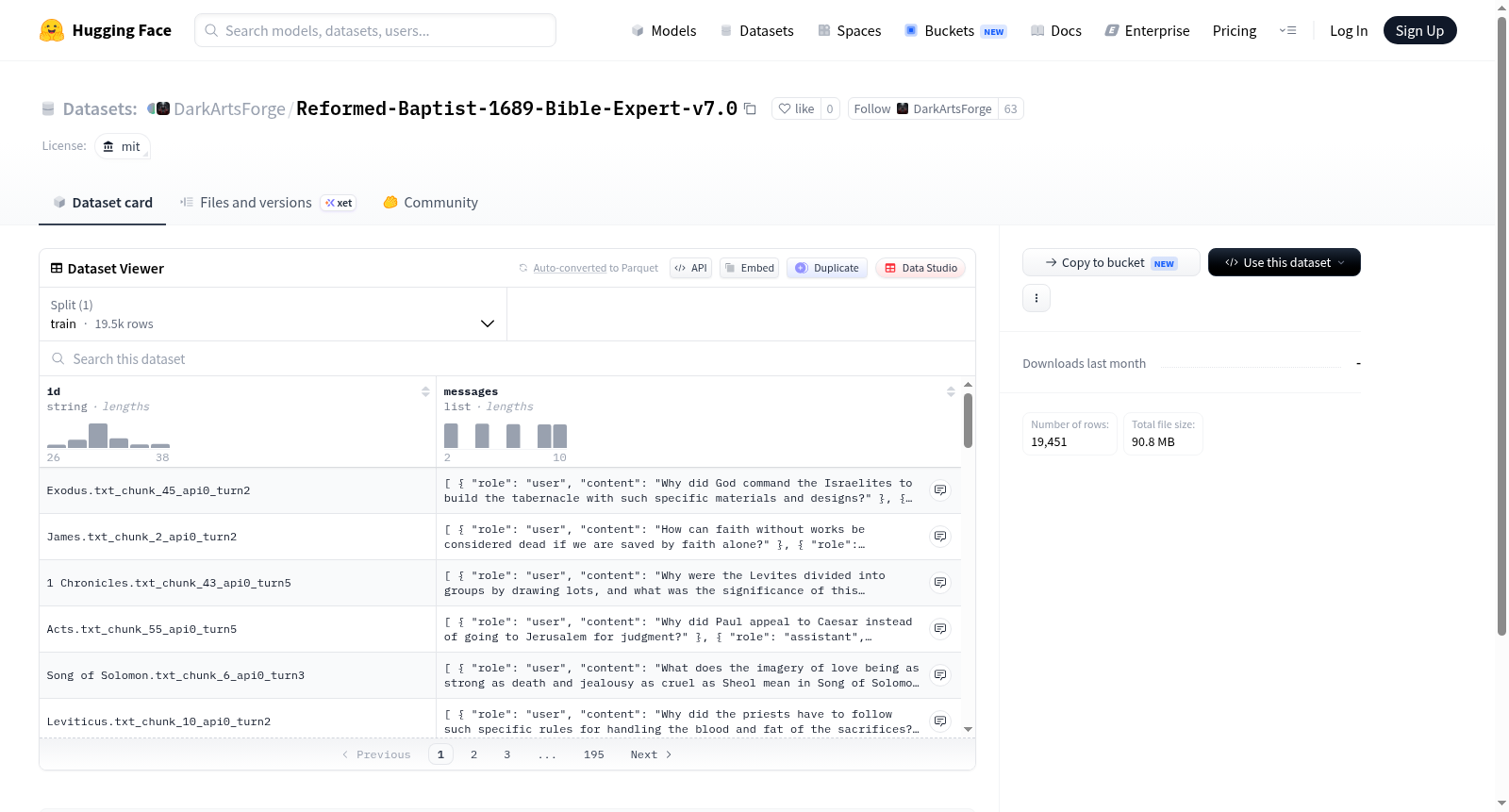Select the cell "Acts.txt_chunk_55_api0_turn5"

coord(238,629)
